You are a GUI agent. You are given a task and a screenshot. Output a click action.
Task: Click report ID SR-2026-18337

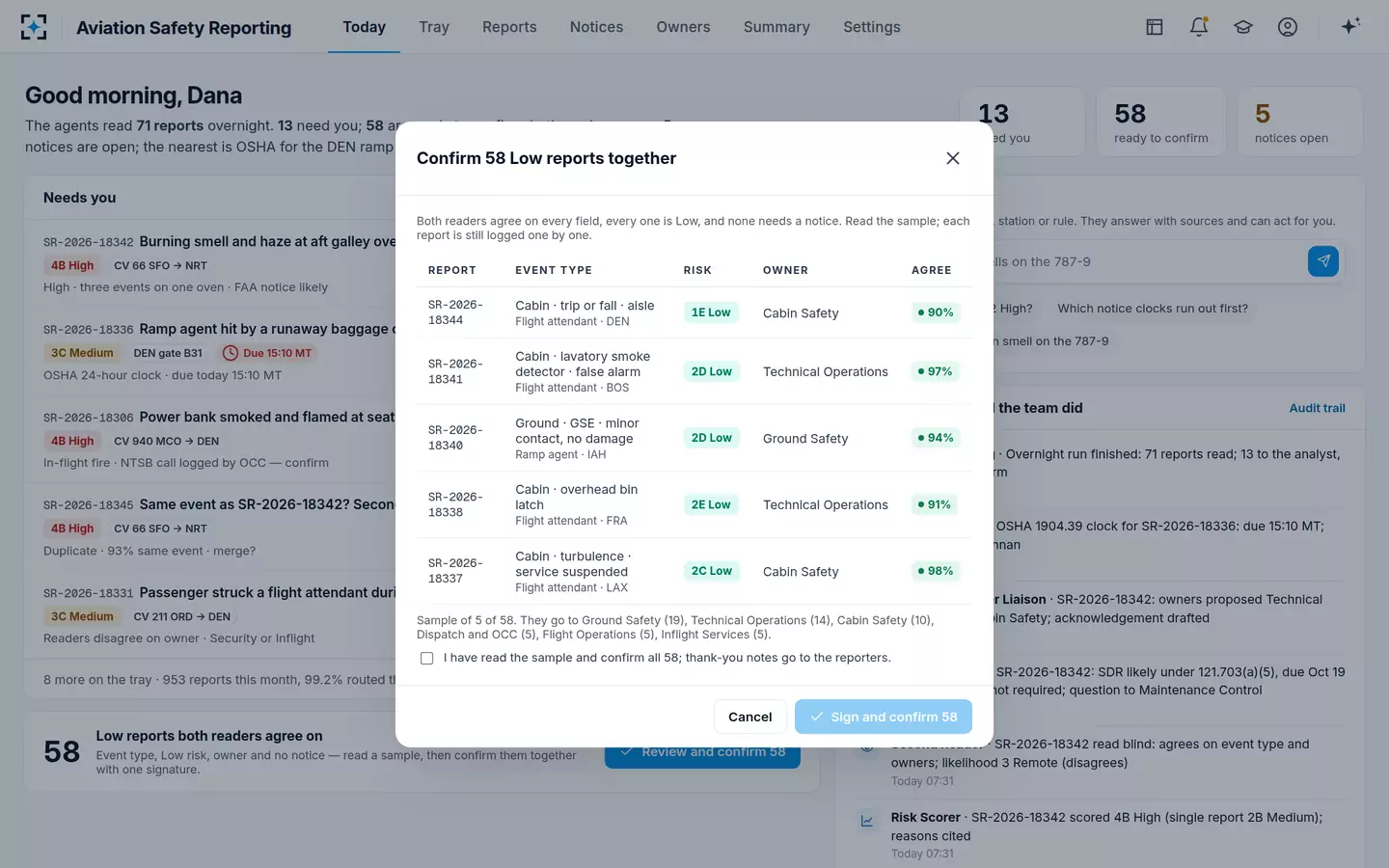pos(455,571)
